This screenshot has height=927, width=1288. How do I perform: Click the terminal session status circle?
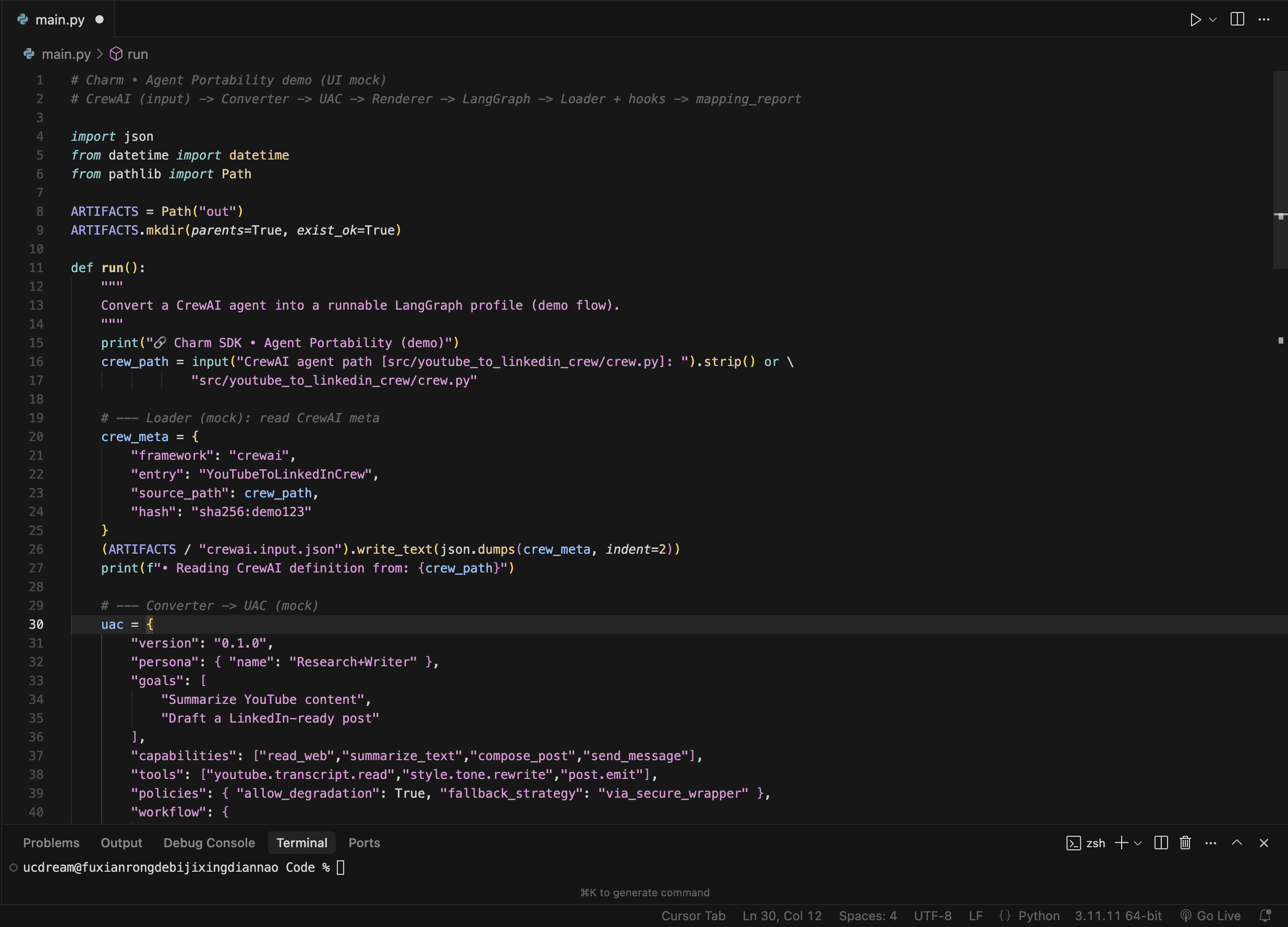tap(13, 867)
